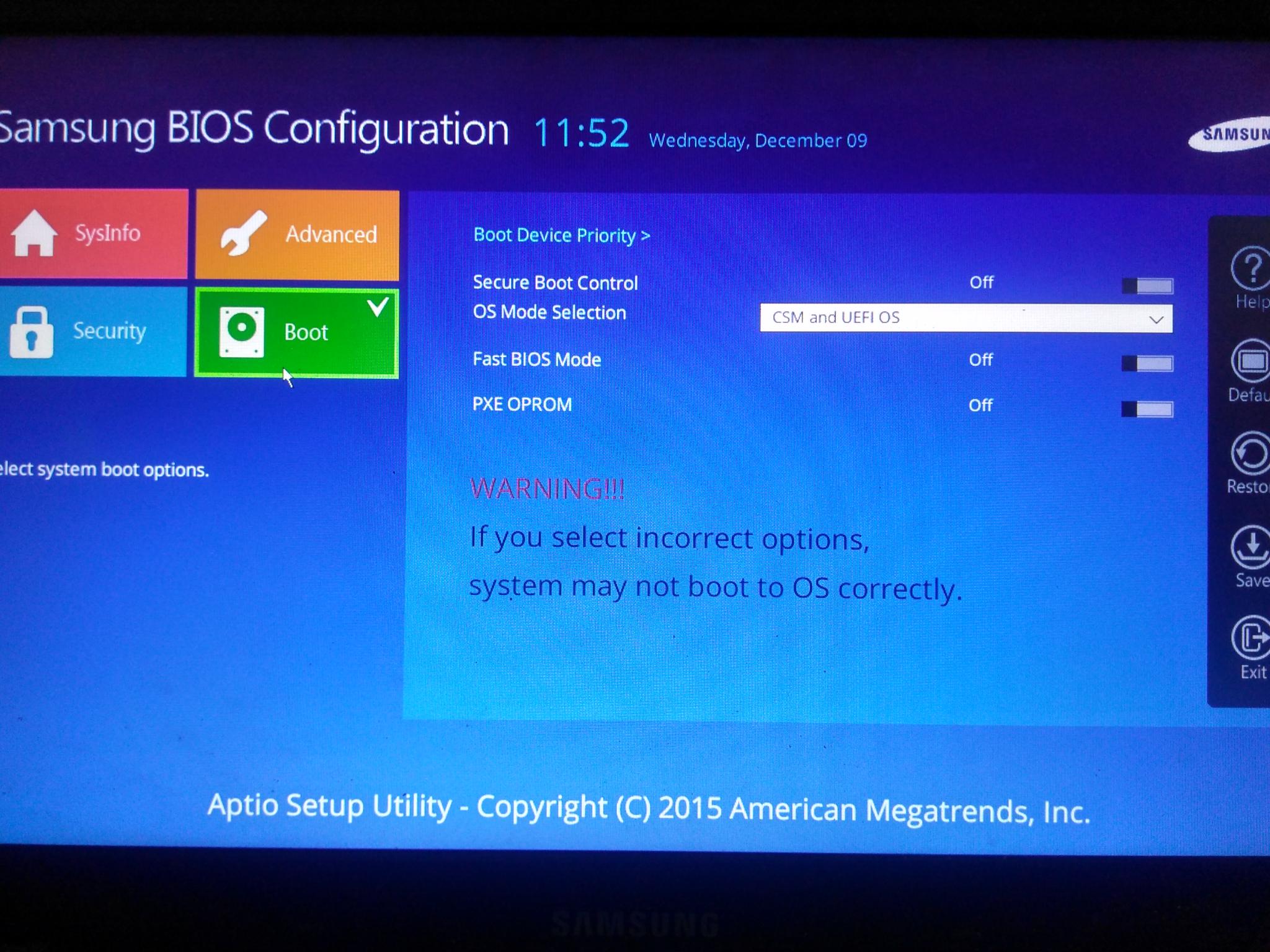Click the Aptio Setup Utility copyright text
The width and height of the screenshot is (1270, 952).
[x=649, y=808]
